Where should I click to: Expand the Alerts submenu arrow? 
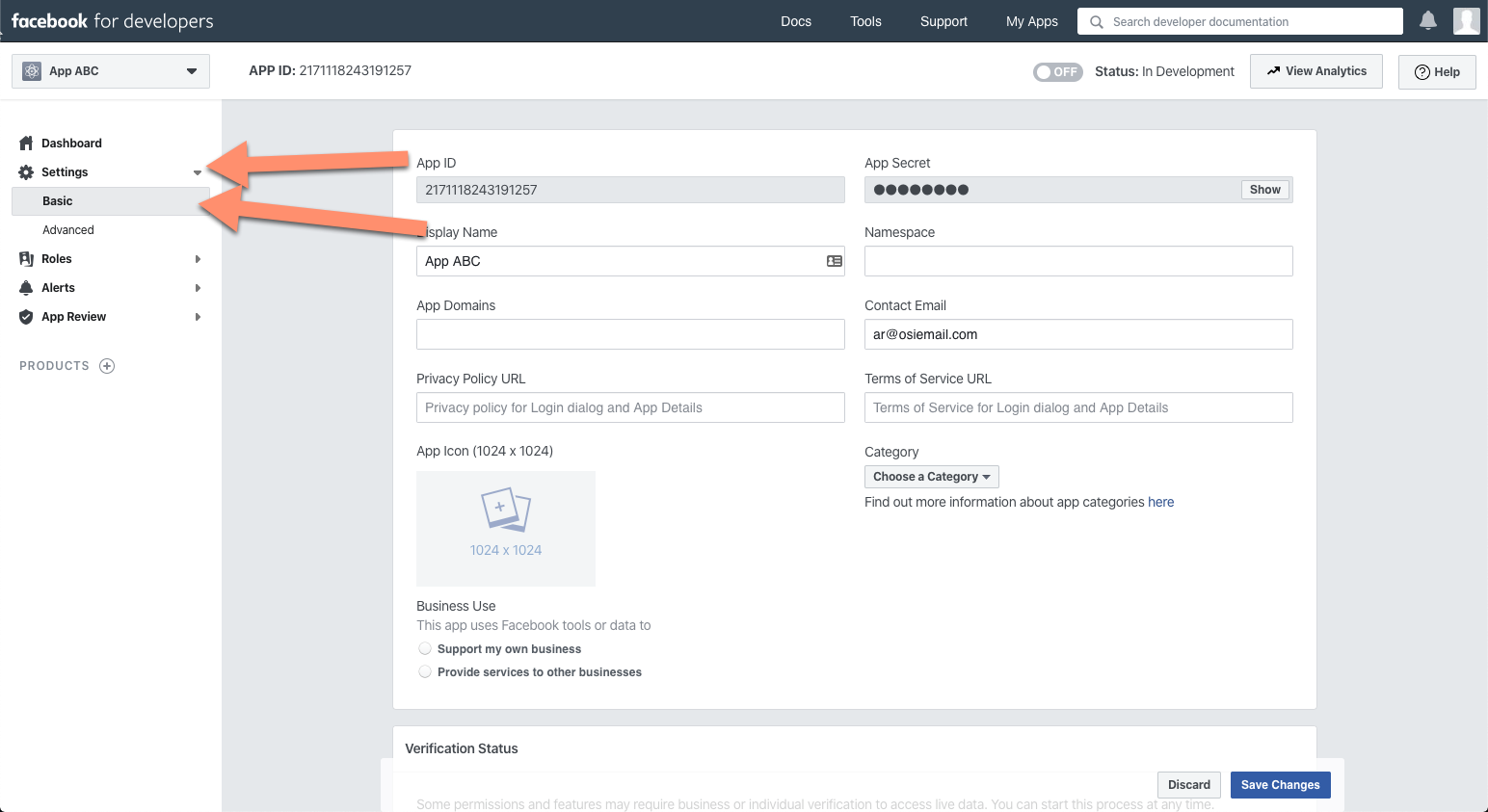[198, 288]
